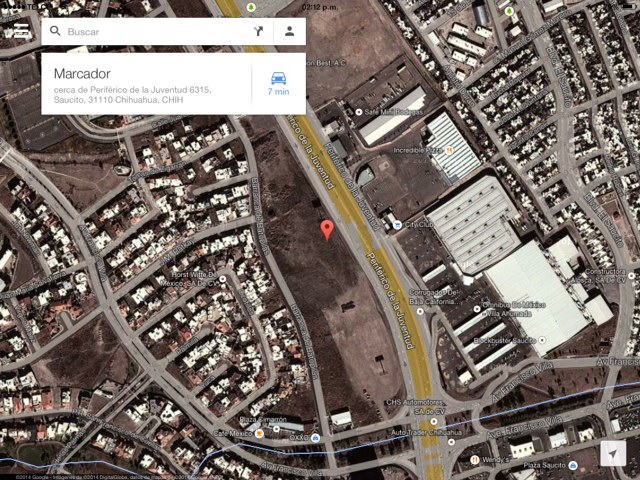Open the directions route icon in search bar

258,31
